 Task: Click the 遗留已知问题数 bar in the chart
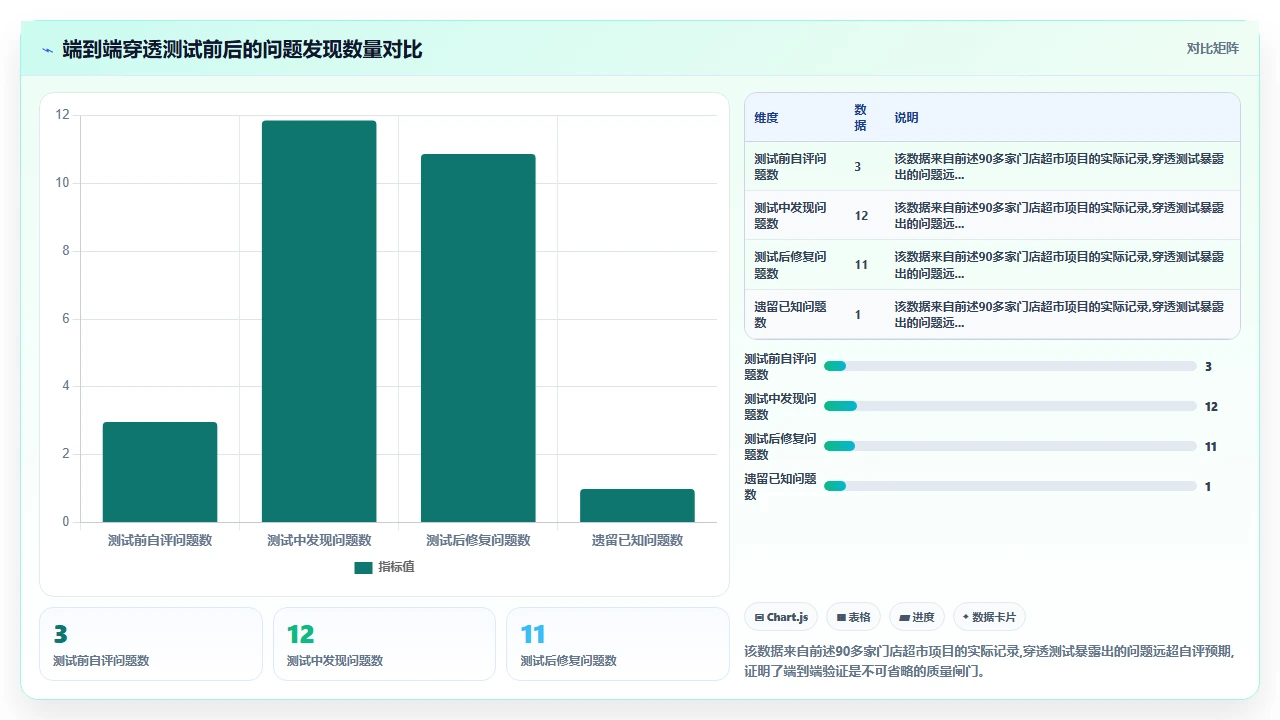pos(637,505)
